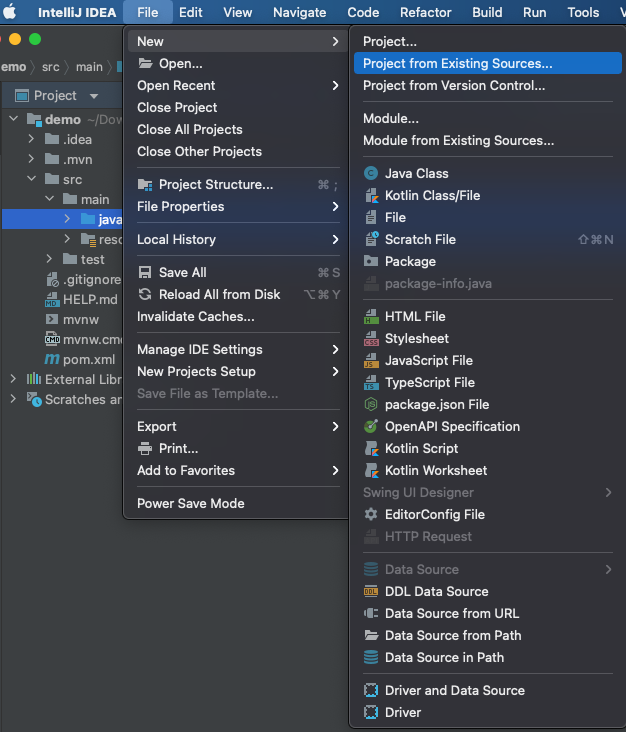Open Local History submenu
Screen dimensions: 626x732
pos(238,239)
